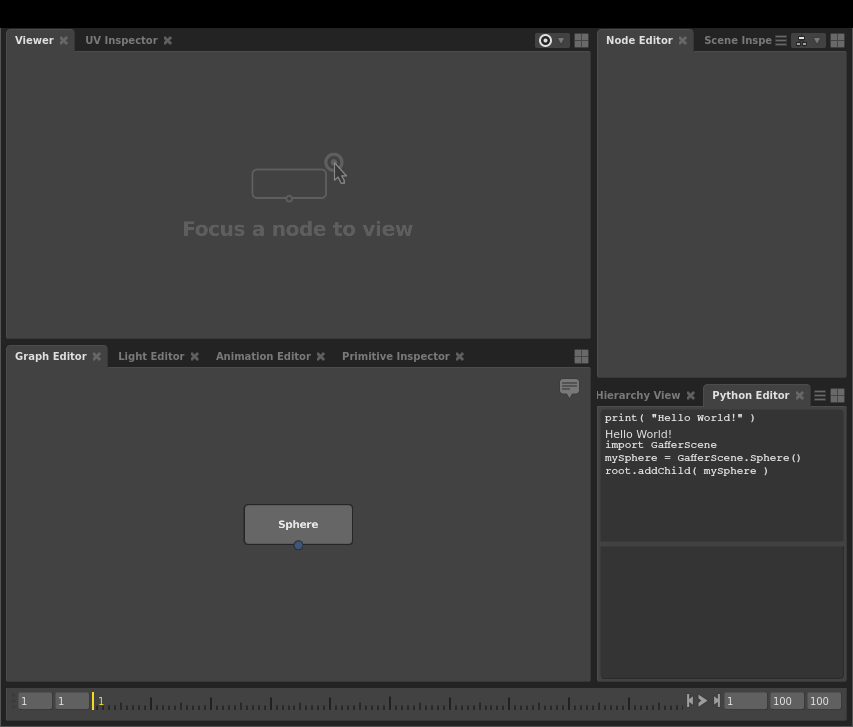Open the Viewer panel layout grid menu
Image resolution: width=853 pixels, height=727 pixels.
coord(581,41)
